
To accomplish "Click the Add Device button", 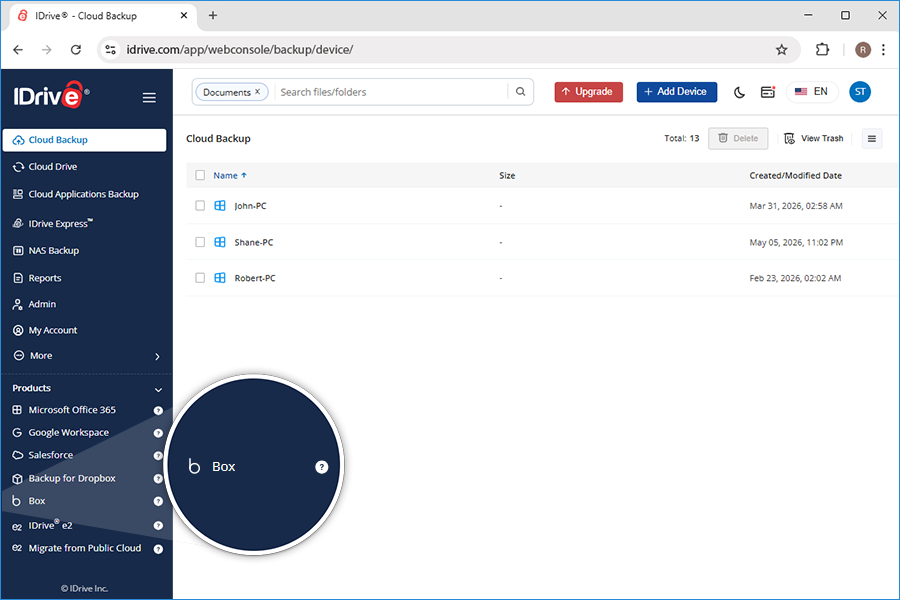I will click(x=677, y=92).
